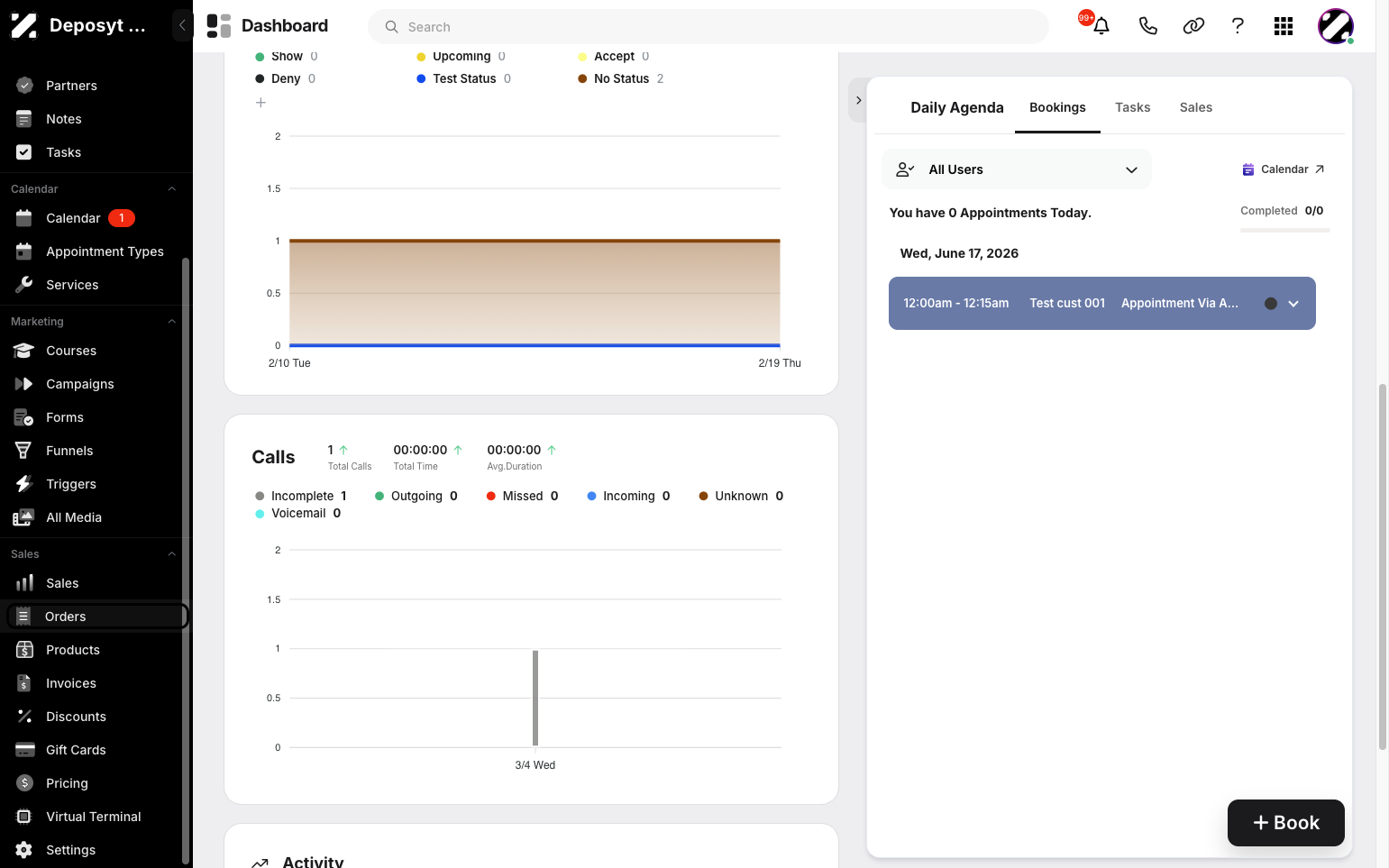Expand the Test cust 001 appointment
Screen dimensions: 1389x868
[1293, 304]
